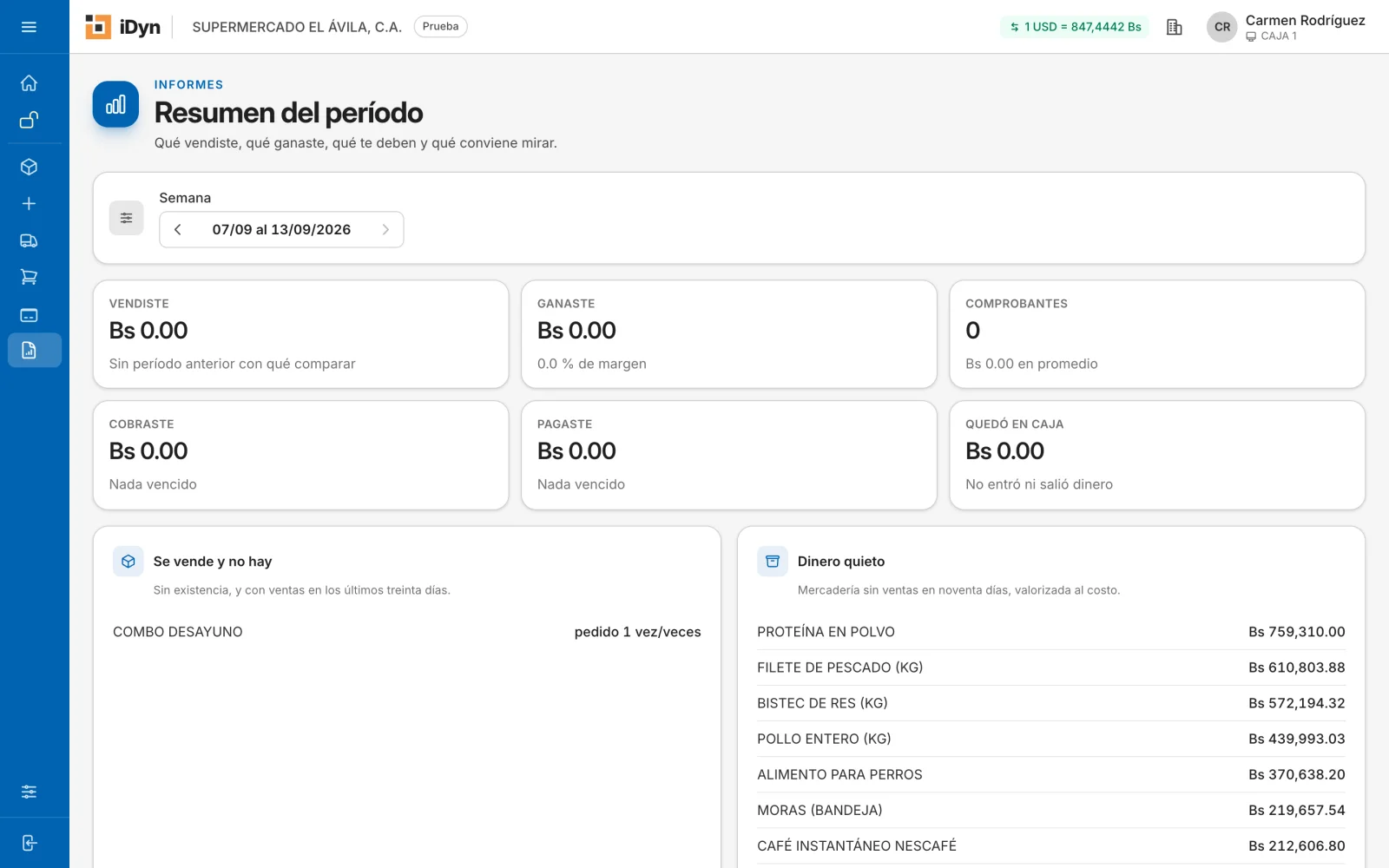Select the PROTEÍNA EN POLVO row

click(x=1051, y=632)
